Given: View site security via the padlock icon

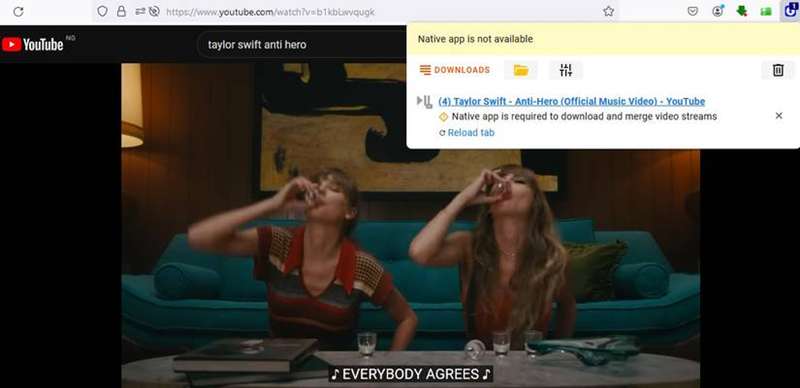Looking at the screenshot, I should coord(121,11).
